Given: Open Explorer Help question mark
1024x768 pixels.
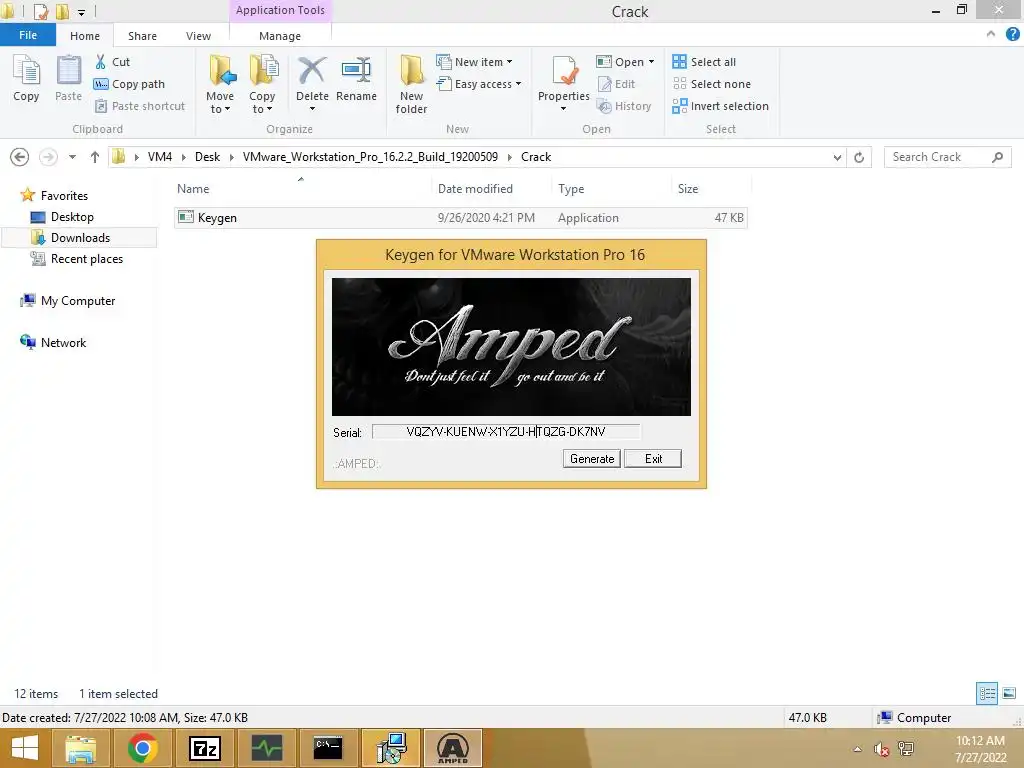Looking at the screenshot, I should [1013, 35].
